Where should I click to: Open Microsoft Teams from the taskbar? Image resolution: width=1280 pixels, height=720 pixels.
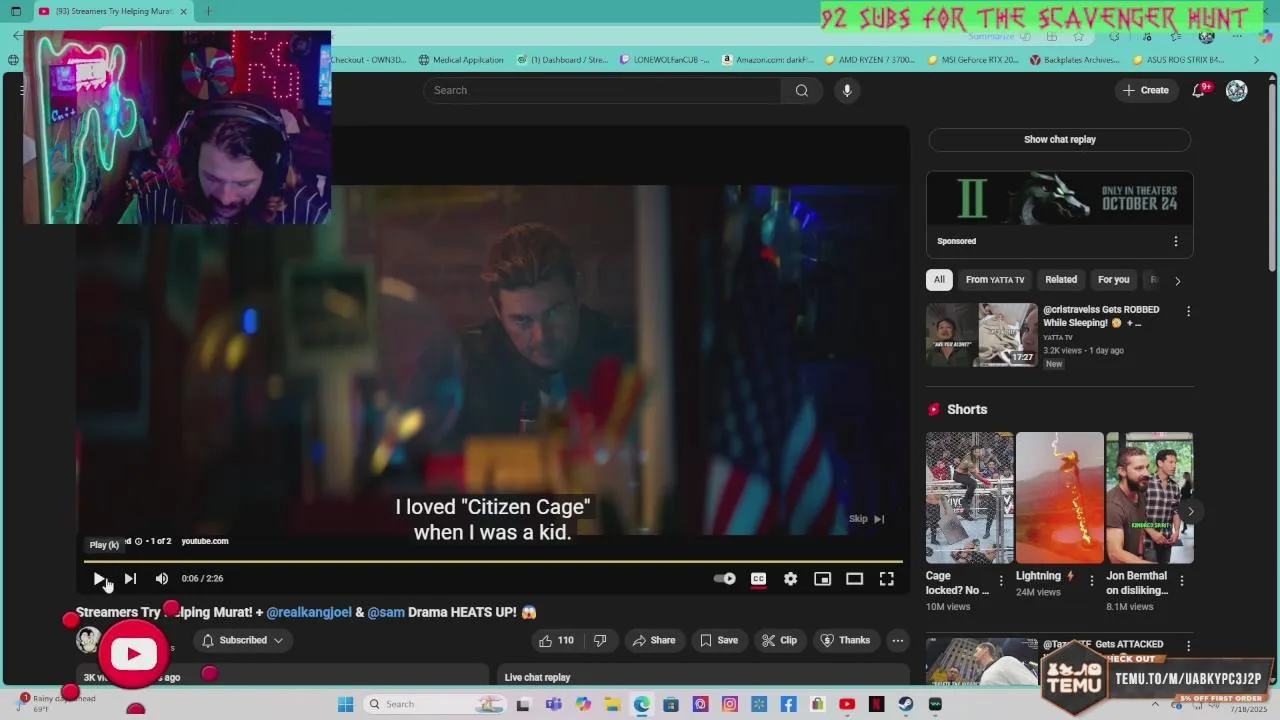pyautogui.click(x=553, y=704)
